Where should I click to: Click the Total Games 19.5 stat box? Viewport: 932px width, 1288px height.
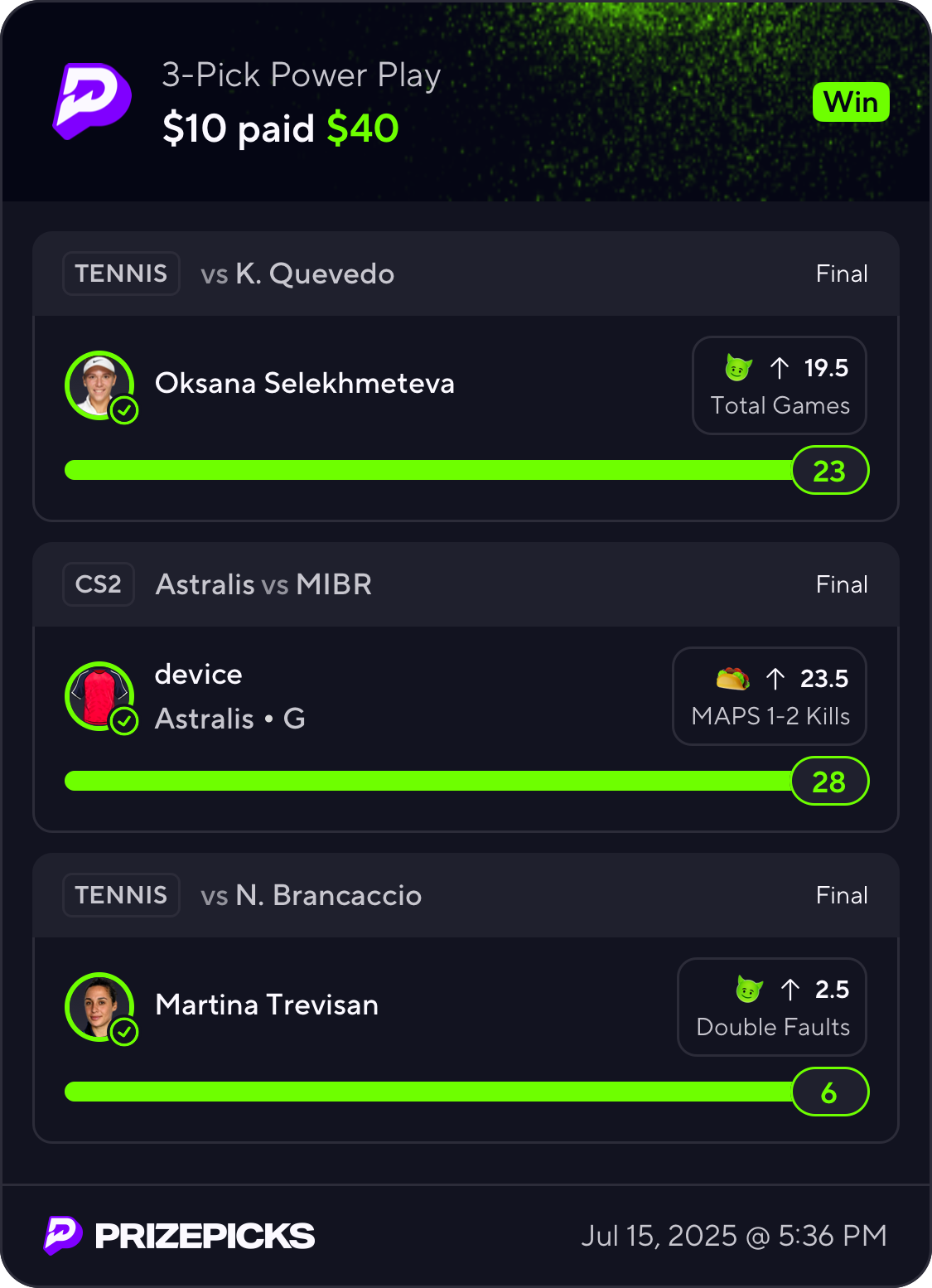pos(780,385)
